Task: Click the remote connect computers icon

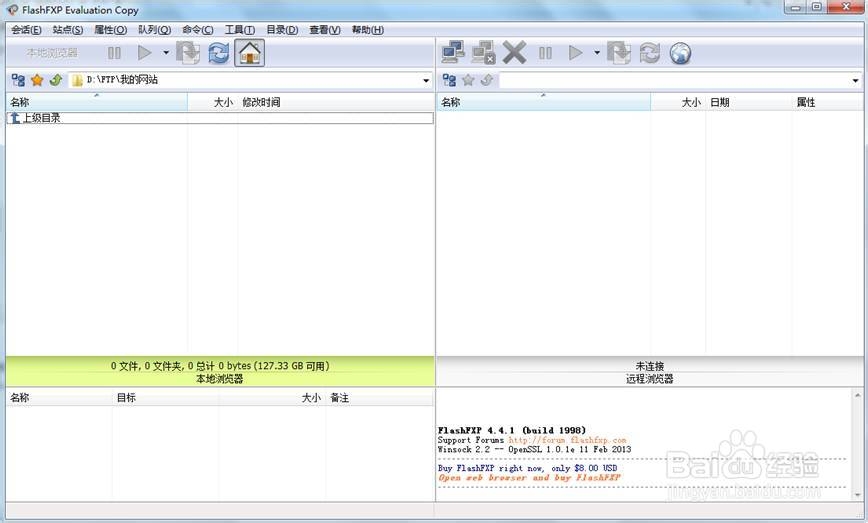Action: 453,53
